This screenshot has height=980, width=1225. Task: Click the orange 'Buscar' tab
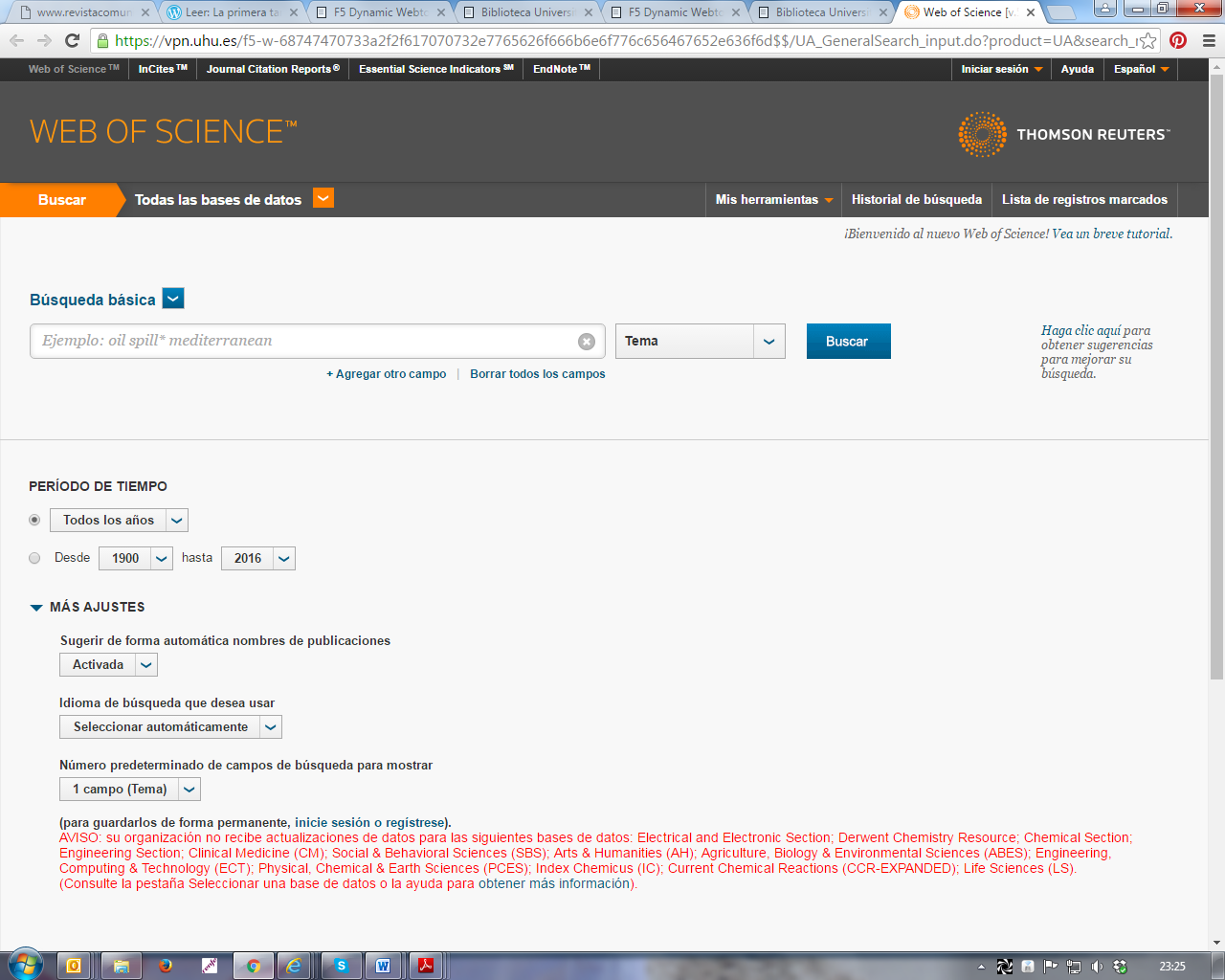coord(62,199)
